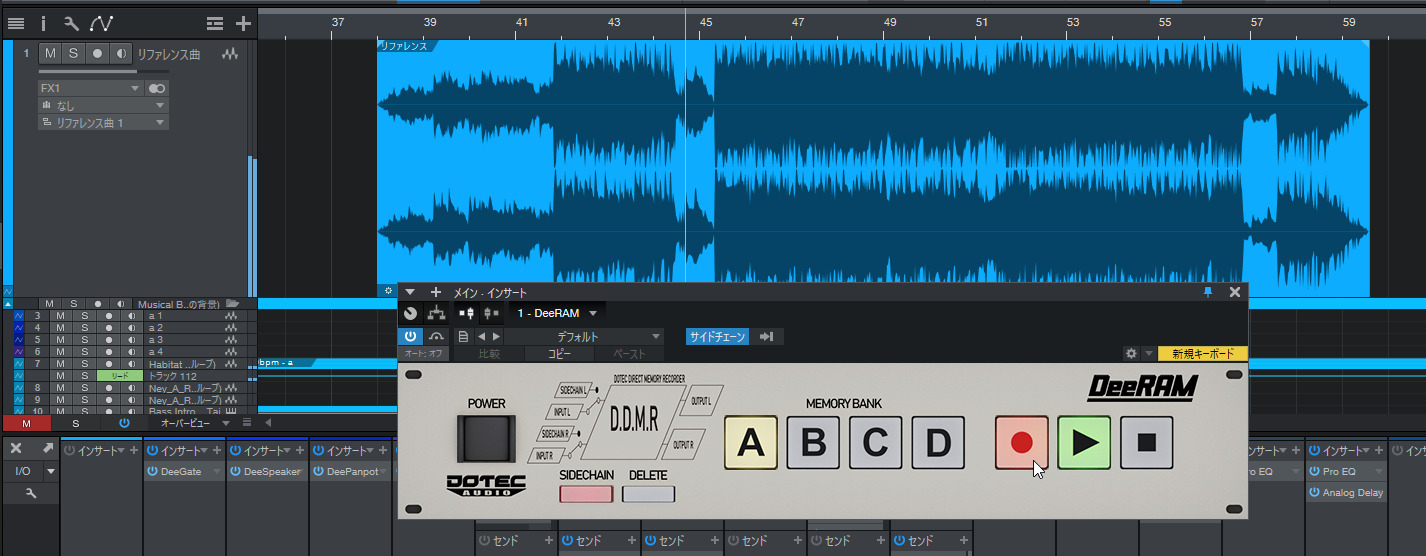This screenshot has width=1426, height=556.
Task: Click the knob icon in plugin header
Action: [410, 313]
